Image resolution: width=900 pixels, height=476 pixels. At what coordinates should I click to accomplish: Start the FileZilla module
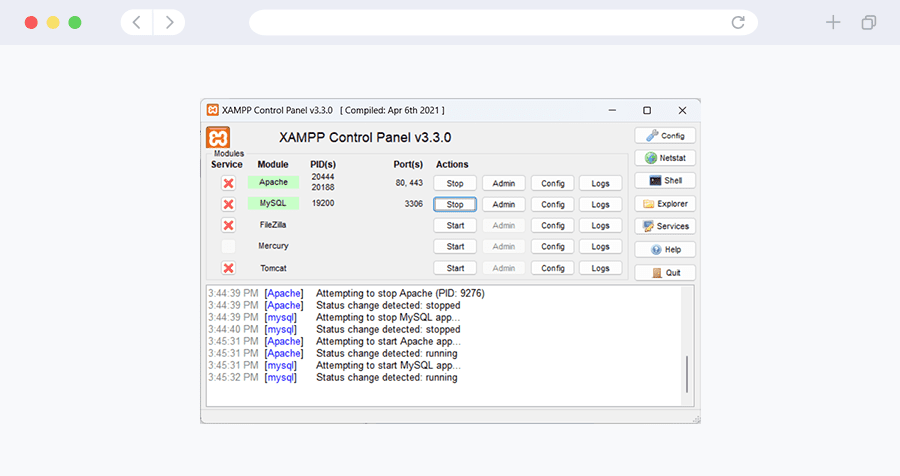455,226
